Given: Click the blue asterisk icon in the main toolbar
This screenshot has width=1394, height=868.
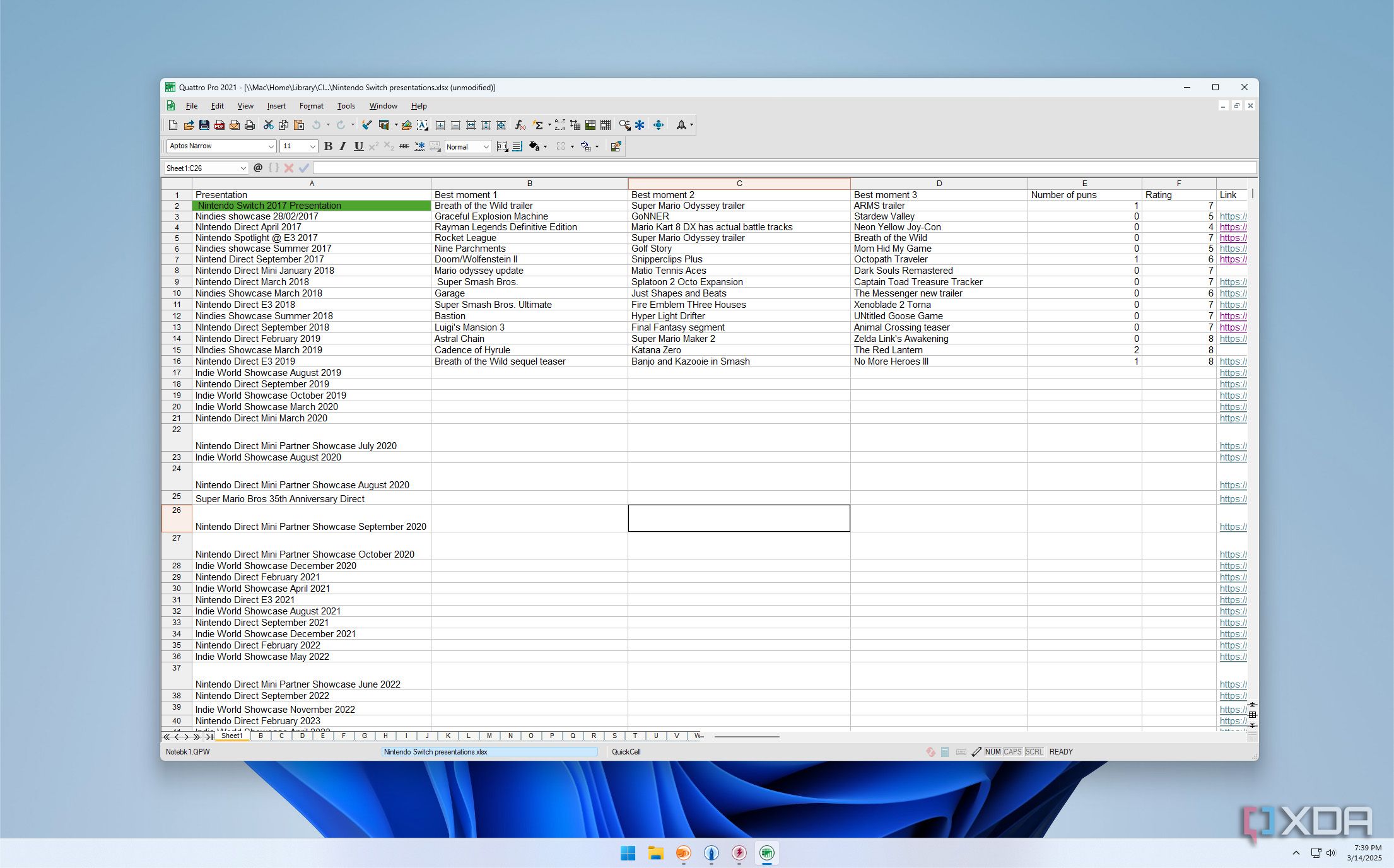Looking at the screenshot, I should click(640, 125).
